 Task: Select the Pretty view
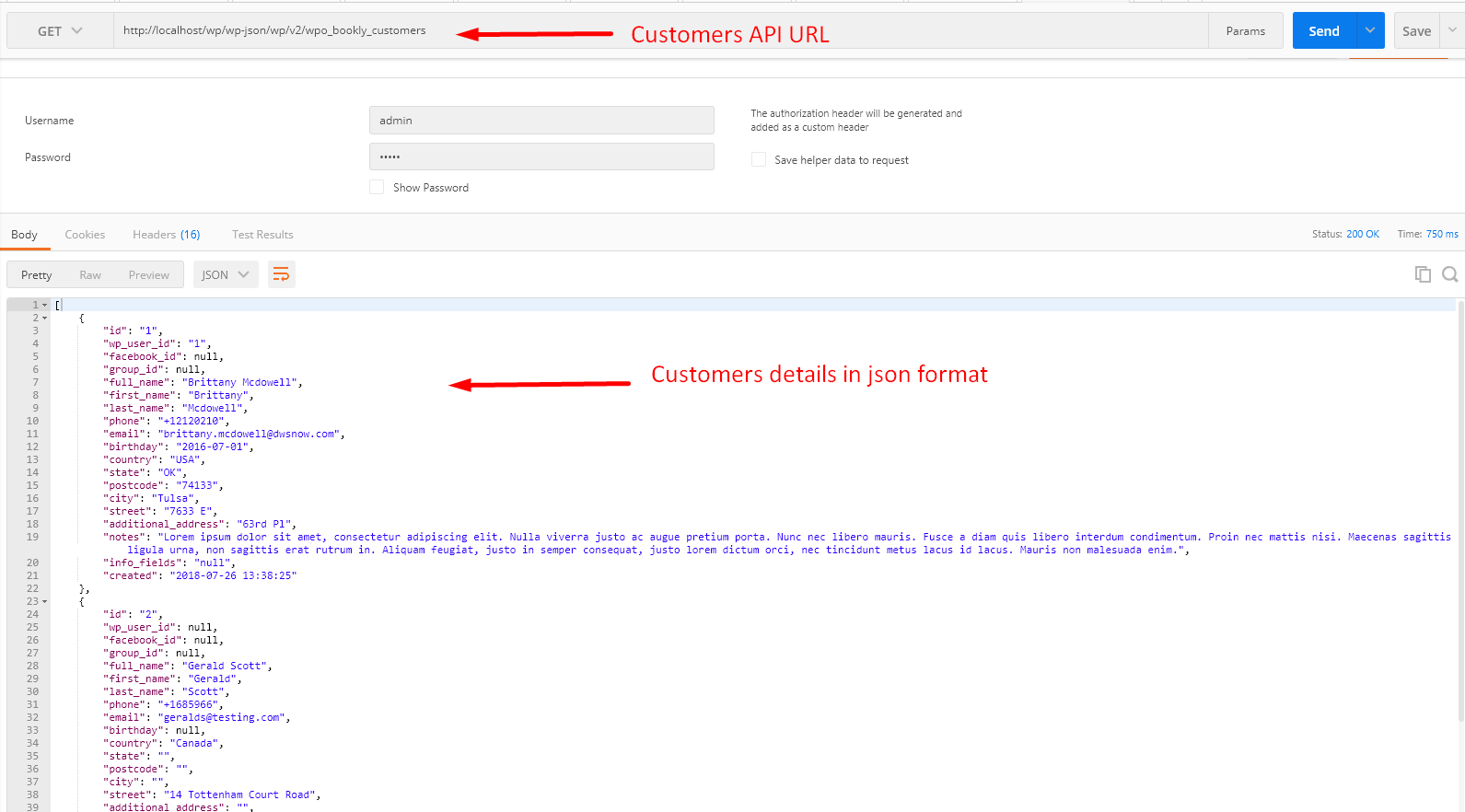[37, 275]
